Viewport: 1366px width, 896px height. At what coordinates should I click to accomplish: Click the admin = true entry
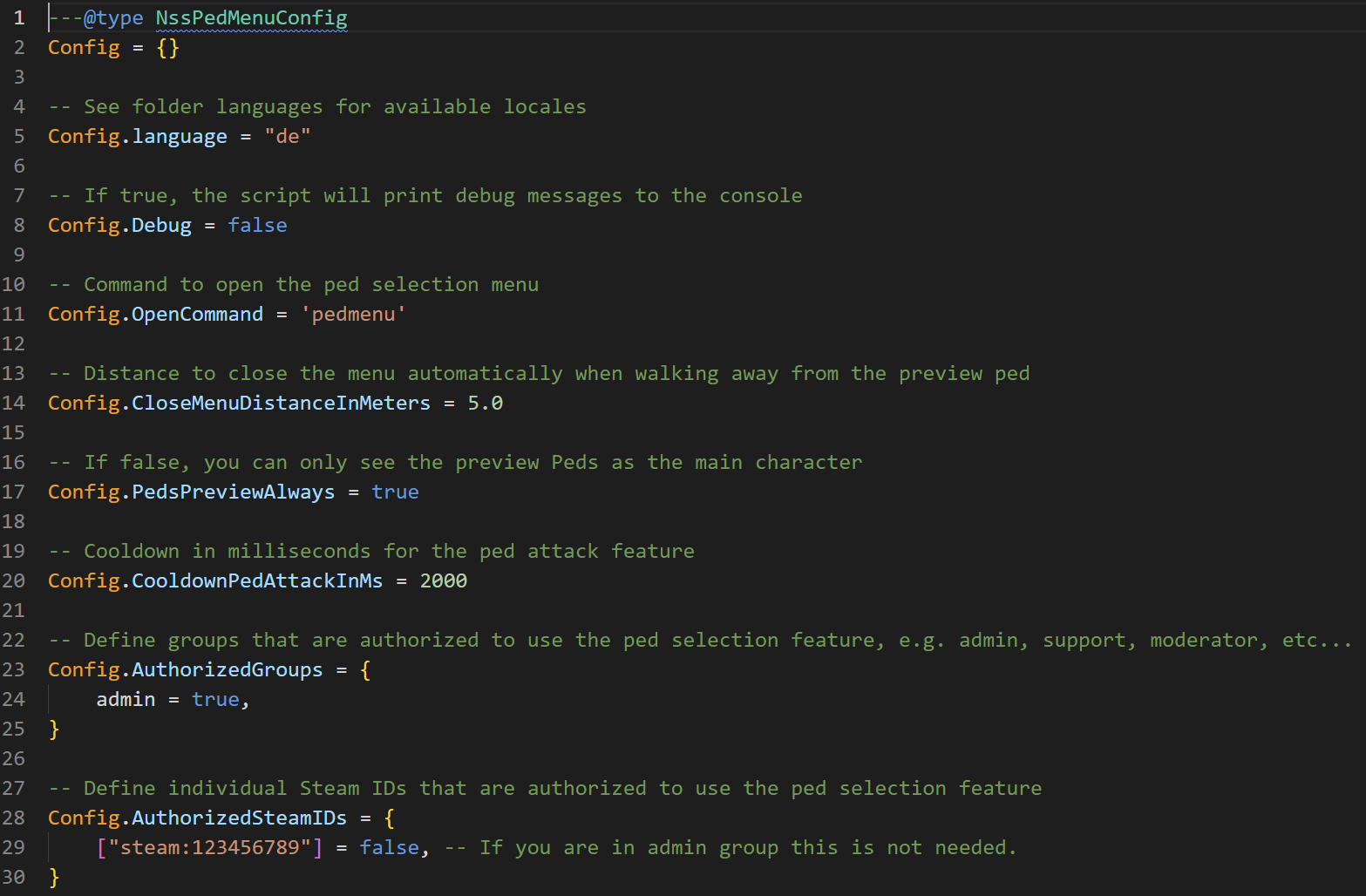[170, 699]
